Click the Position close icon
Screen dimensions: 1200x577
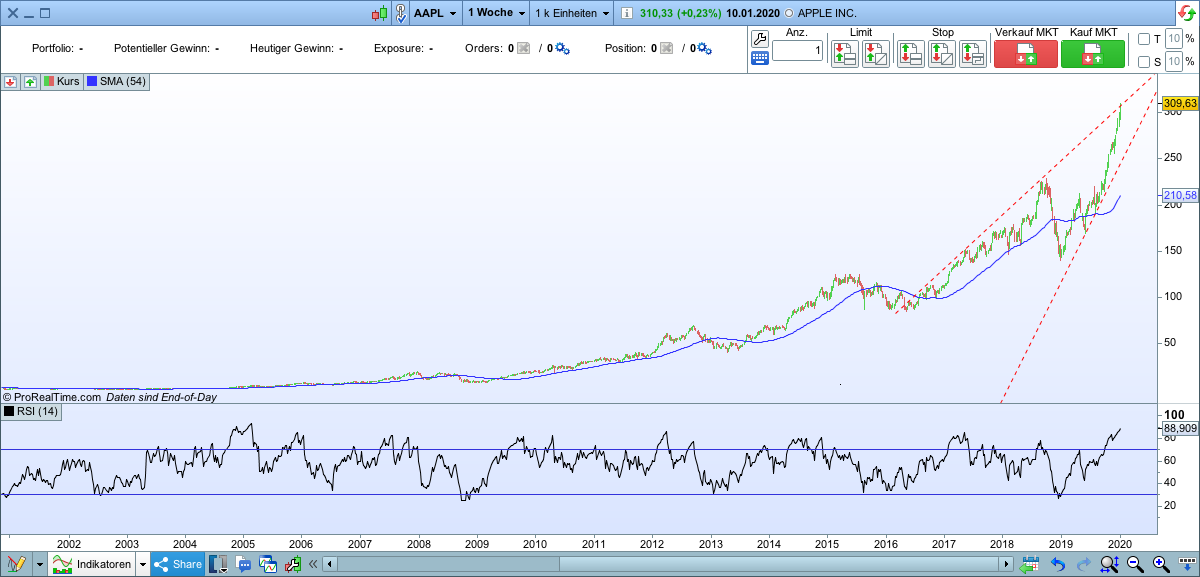coord(666,48)
